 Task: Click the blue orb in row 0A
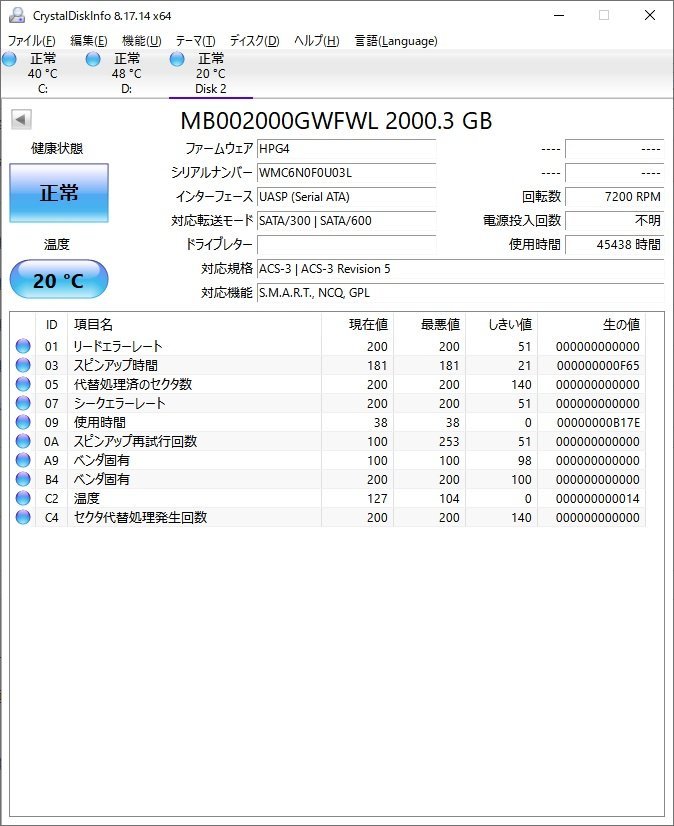click(23, 441)
